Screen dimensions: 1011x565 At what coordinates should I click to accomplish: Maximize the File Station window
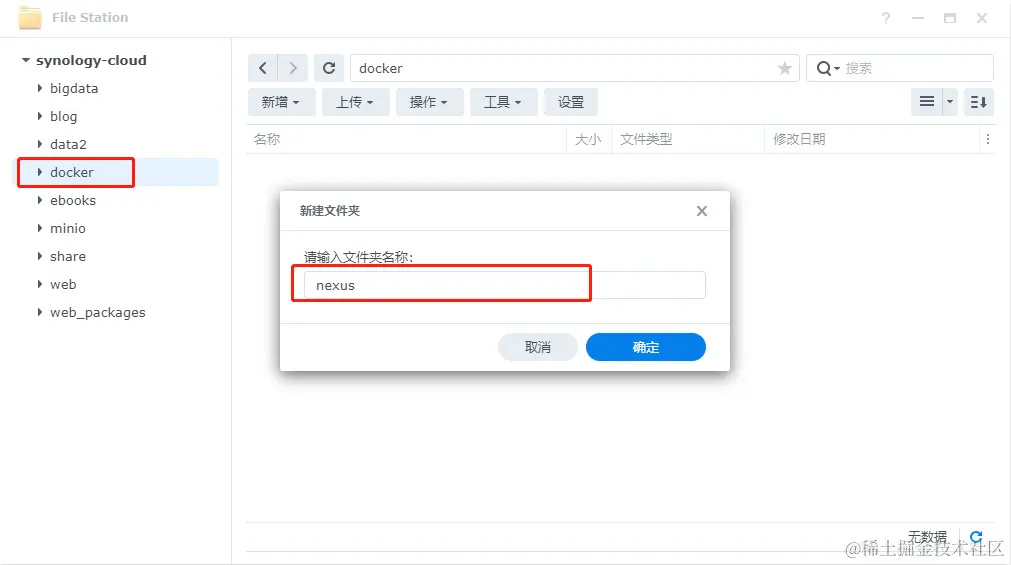950,18
